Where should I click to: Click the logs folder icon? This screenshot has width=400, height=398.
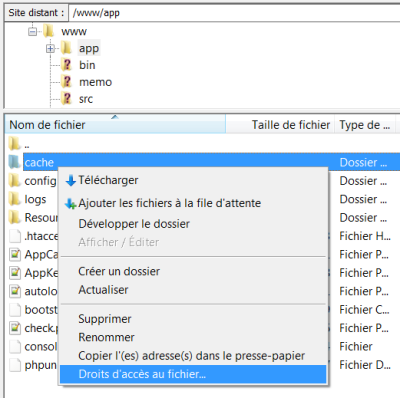[x=14, y=199]
